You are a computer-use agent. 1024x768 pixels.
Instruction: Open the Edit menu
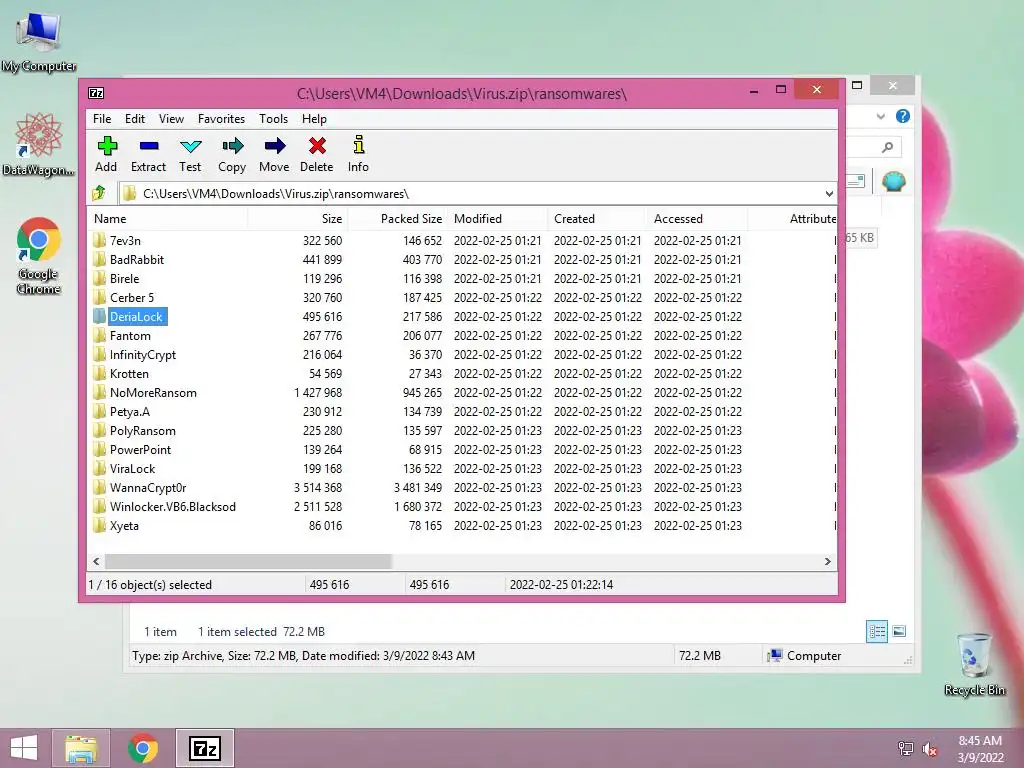pyautogui.click(x=135, y=119)
